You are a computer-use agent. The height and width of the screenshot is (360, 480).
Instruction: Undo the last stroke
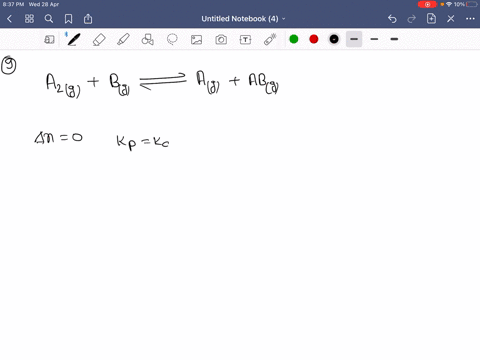(392, 19)
